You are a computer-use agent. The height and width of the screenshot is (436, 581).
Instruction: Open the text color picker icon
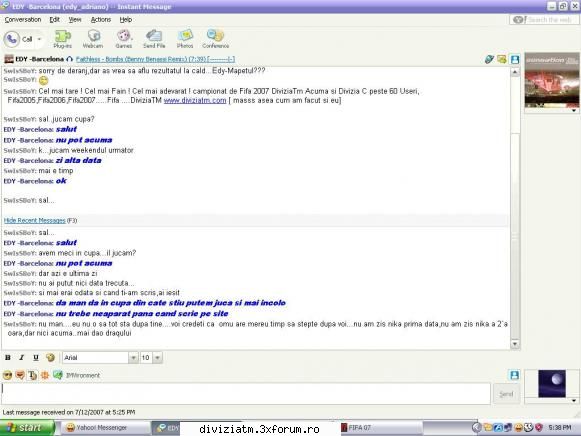[50, 357]
